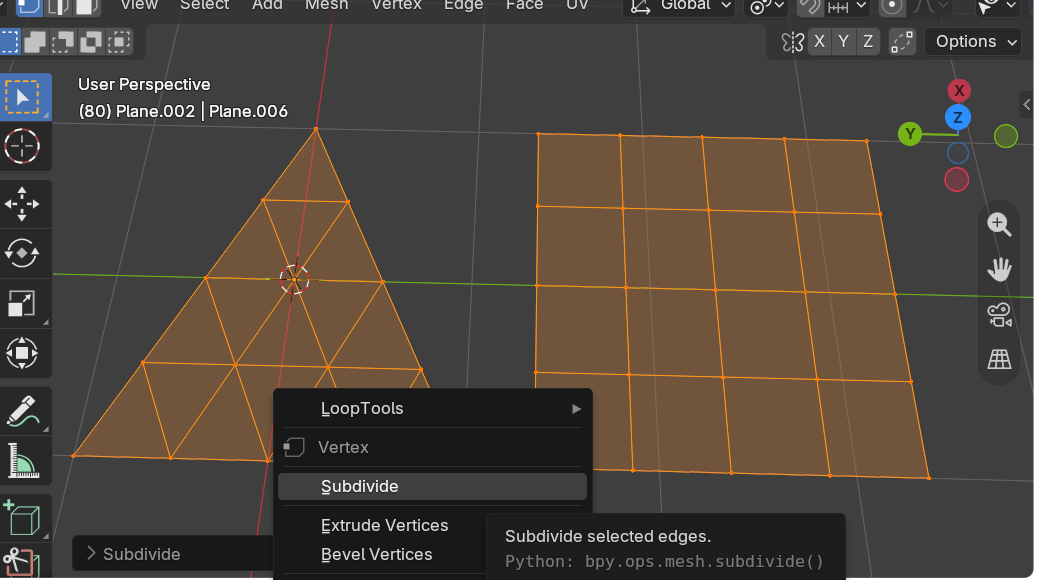The image size is (1039, 580).
Task: Open the Edge menu
Action: tap(463, 5)
